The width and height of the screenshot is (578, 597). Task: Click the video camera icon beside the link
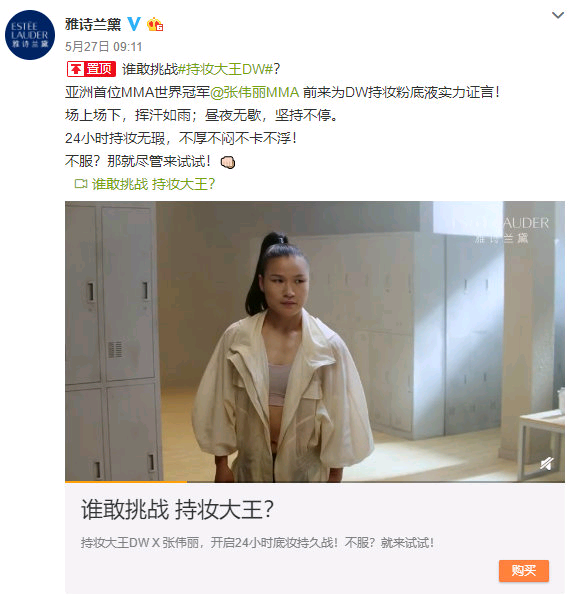[80, 184]
